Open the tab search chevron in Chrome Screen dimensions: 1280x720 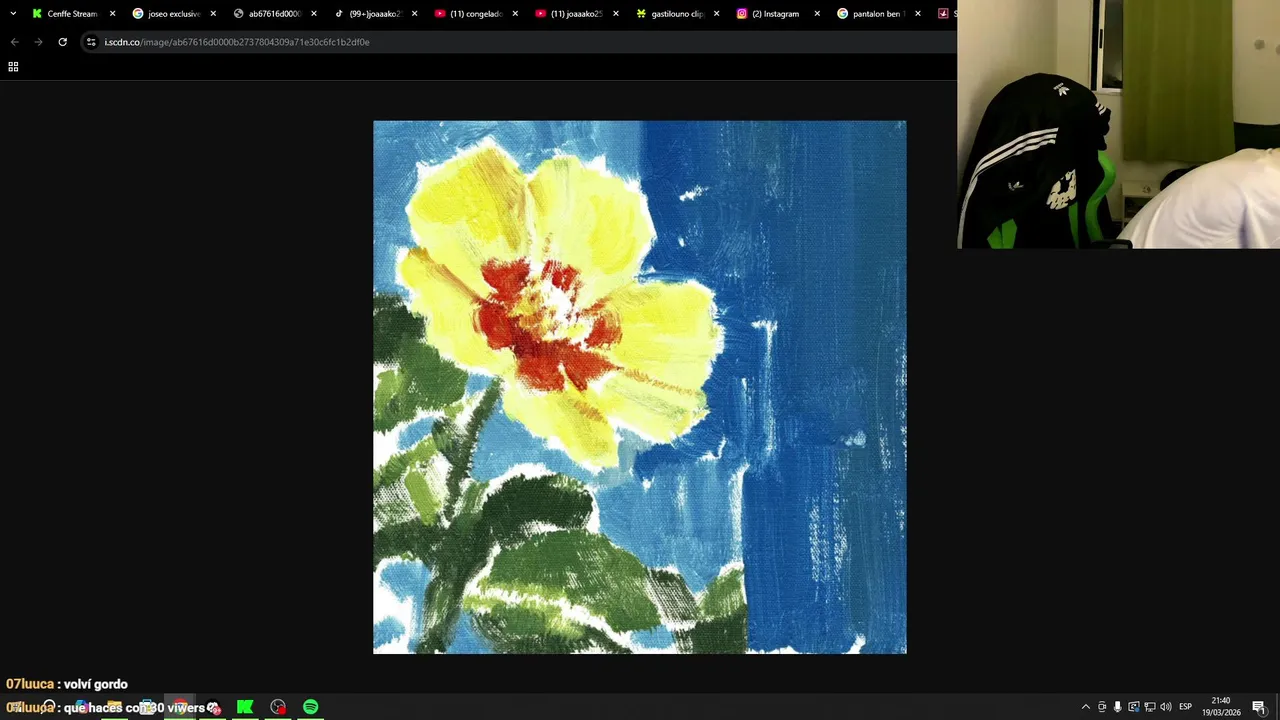pos(13,14)
